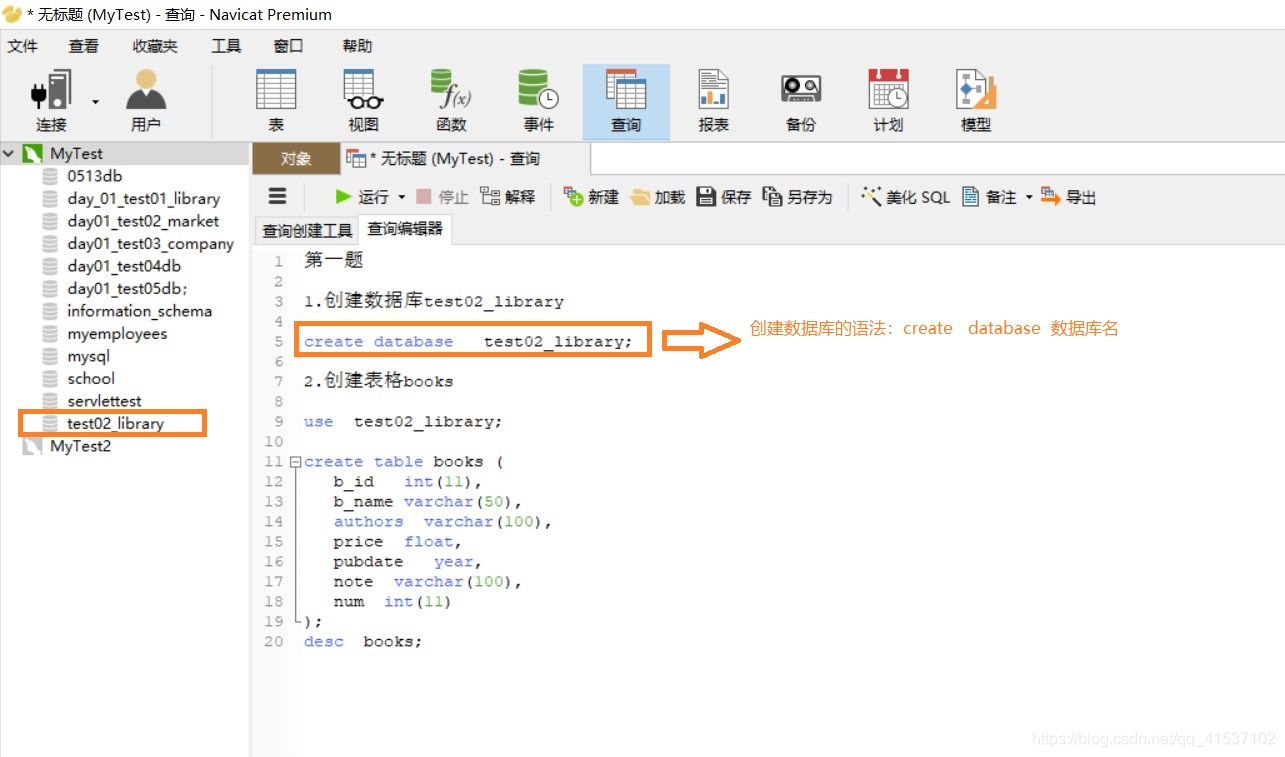Select the Table (表) toolbar icon
Viewport: 1285px width, 757px height.
[x=276, y=101]
